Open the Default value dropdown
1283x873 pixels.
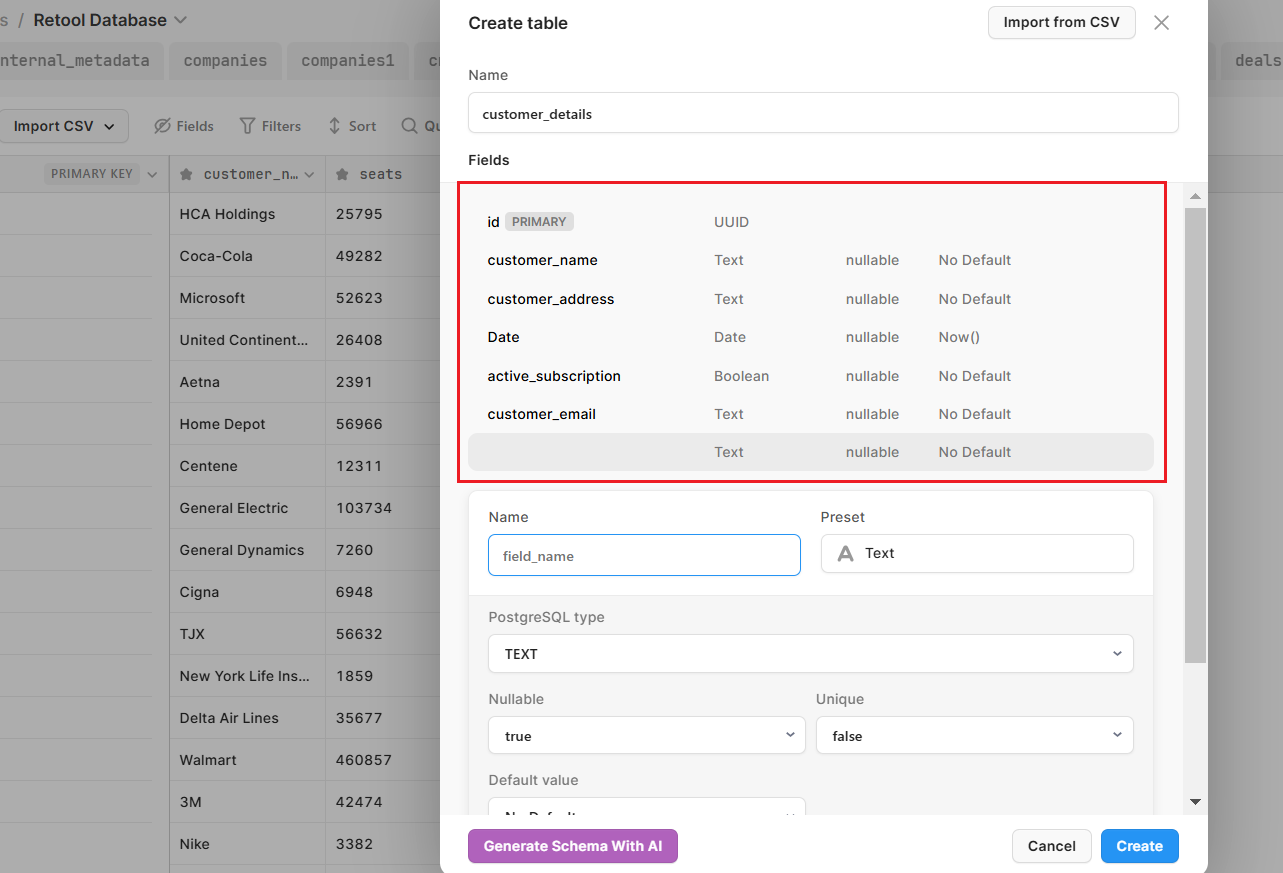coord(646,806)
